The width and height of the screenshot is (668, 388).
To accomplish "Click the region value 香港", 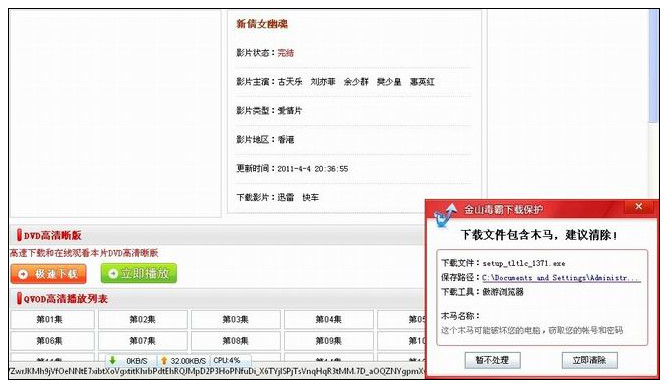I will coord(286,139).
